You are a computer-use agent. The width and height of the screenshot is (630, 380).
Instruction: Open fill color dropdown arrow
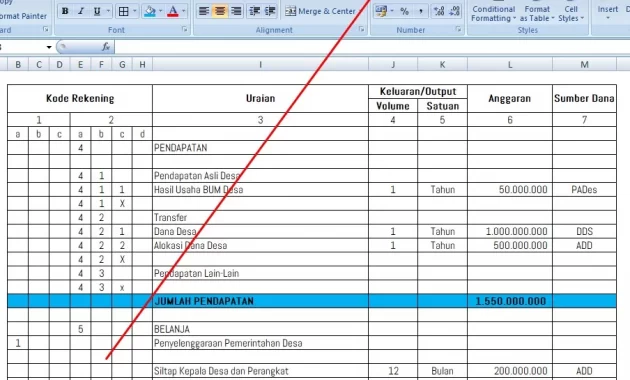(161, 11)
